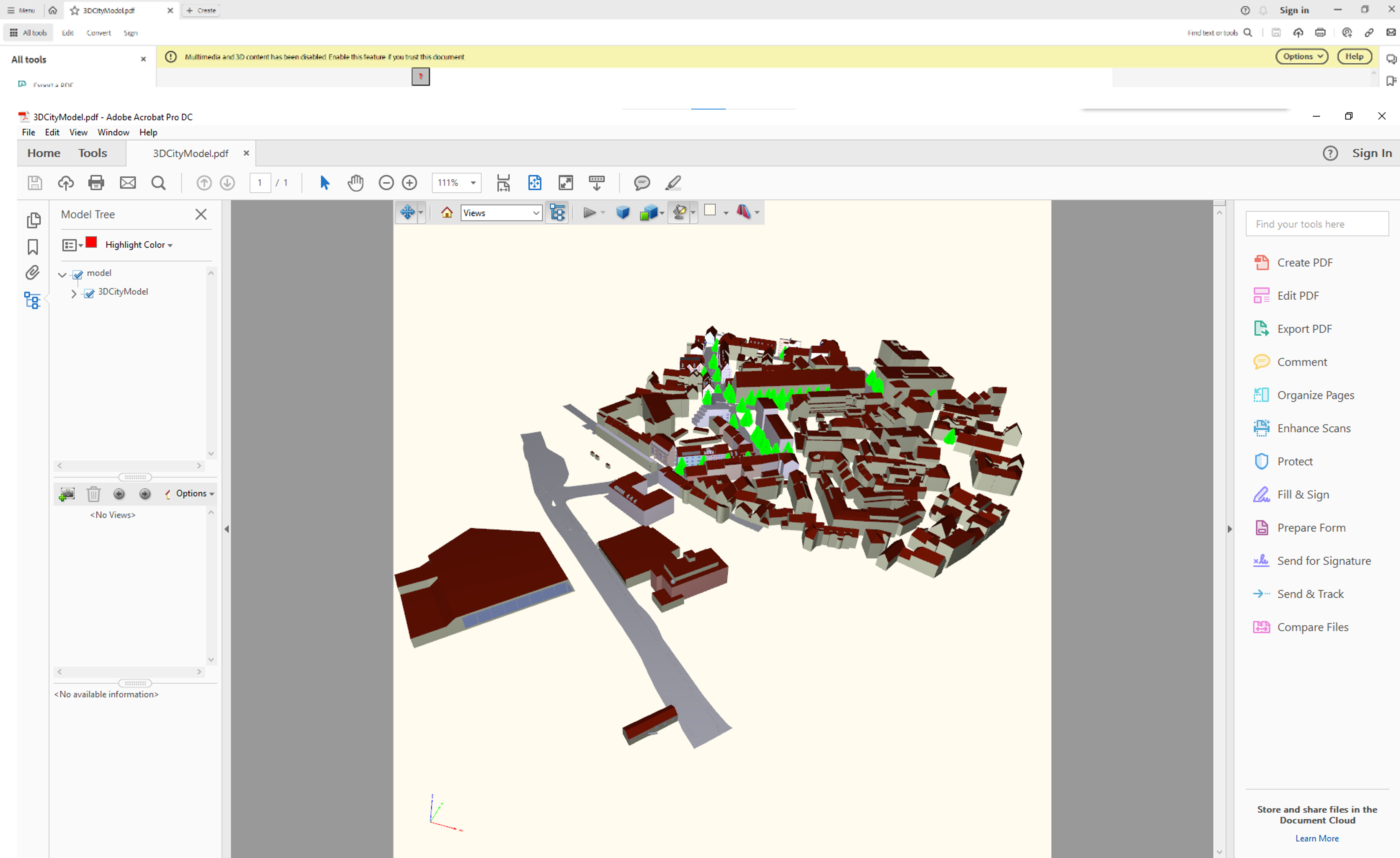Viewport: 1400px width, 858px height.
Task: Open Bookmarks panel icon
Action: pyautogui.click(x=33, y=247)
